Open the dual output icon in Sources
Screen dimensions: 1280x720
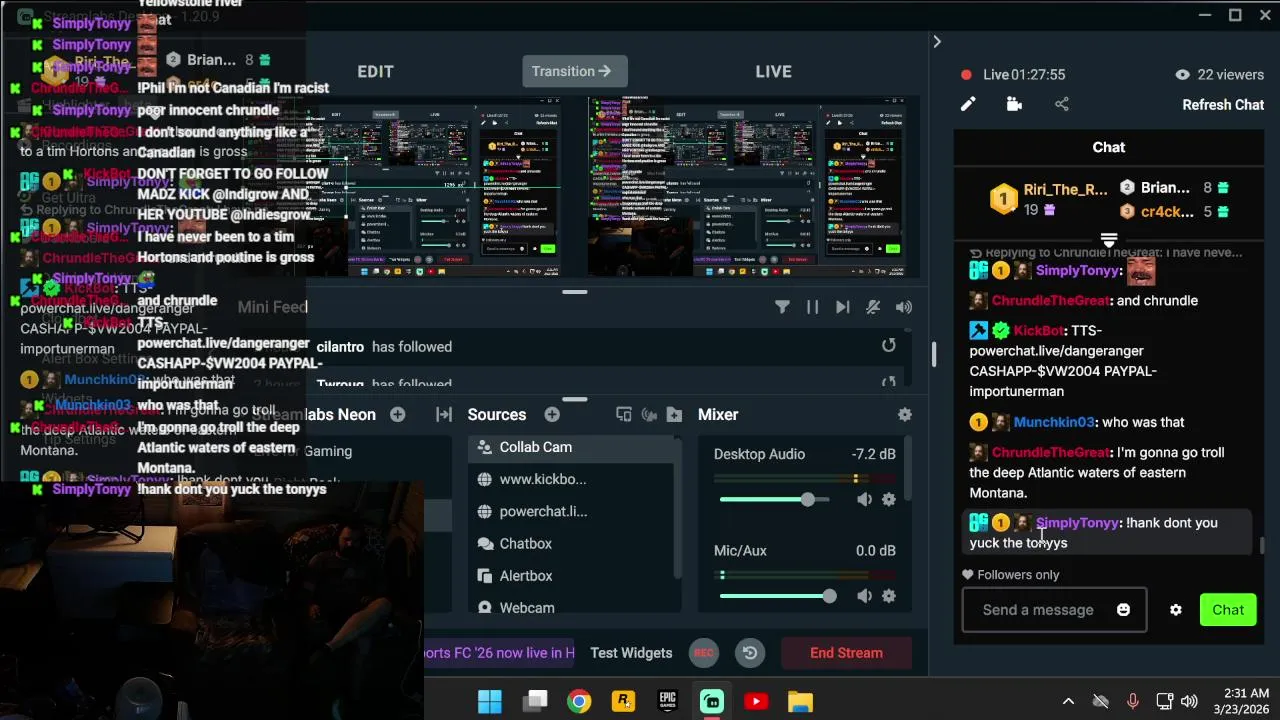[624, 414]
